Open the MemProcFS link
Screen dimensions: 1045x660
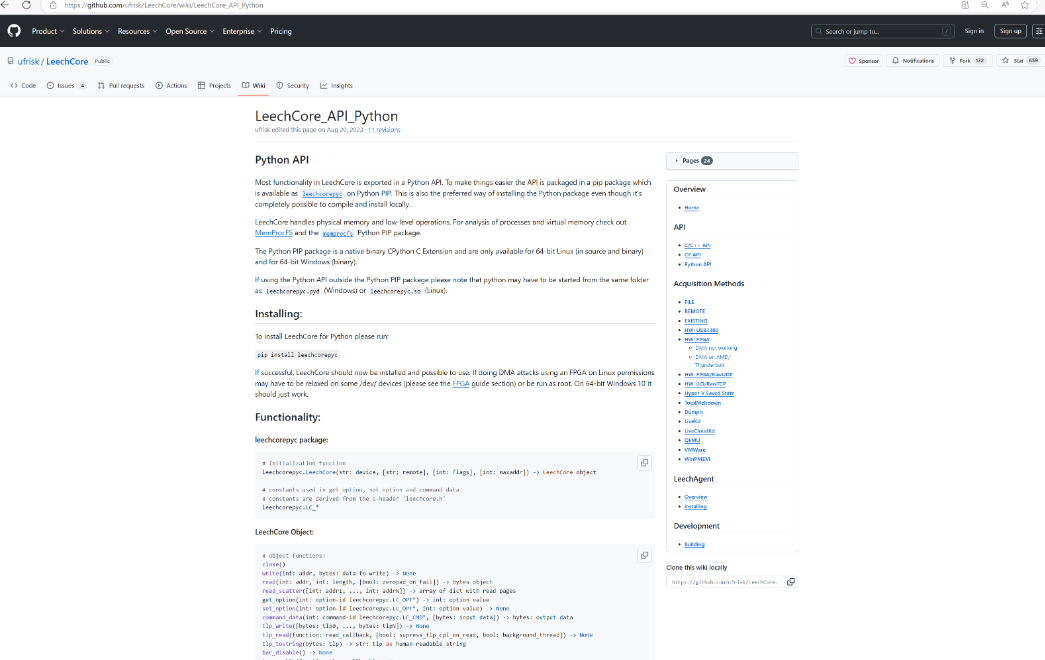(x=273, y=233)
